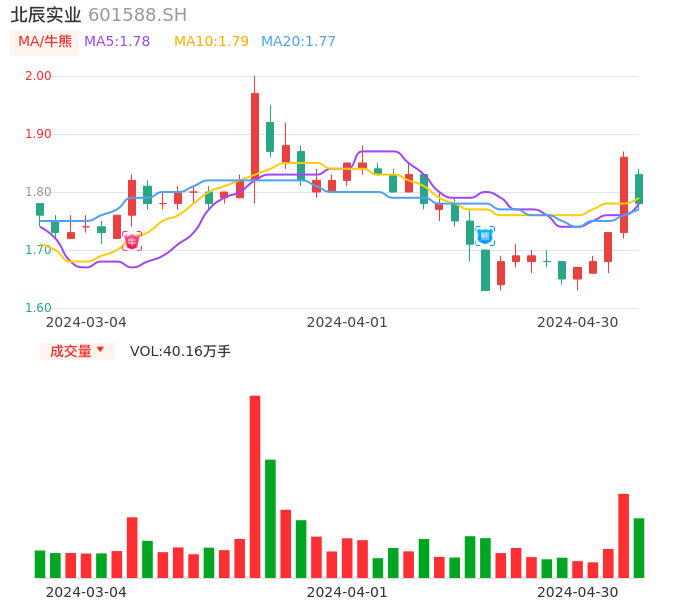The width and height of the screenshot is (686, 606).
Task: Click the last green candlestick on chart
Action: 639,188
